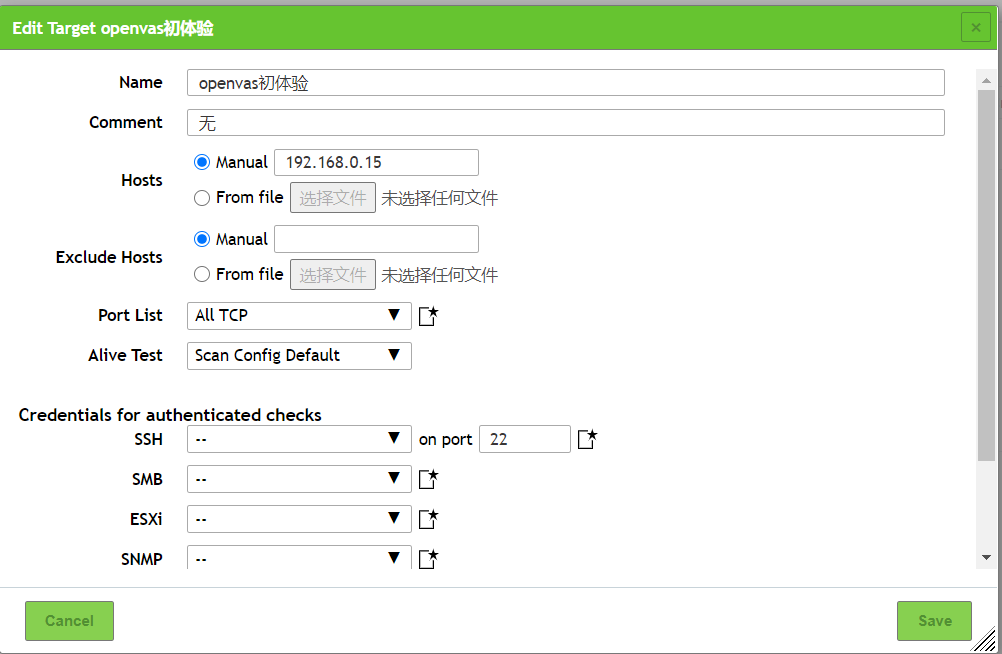1002x654 pixels.
Task: Open the SNMP credential dropdown
Action: pos(299,557)
